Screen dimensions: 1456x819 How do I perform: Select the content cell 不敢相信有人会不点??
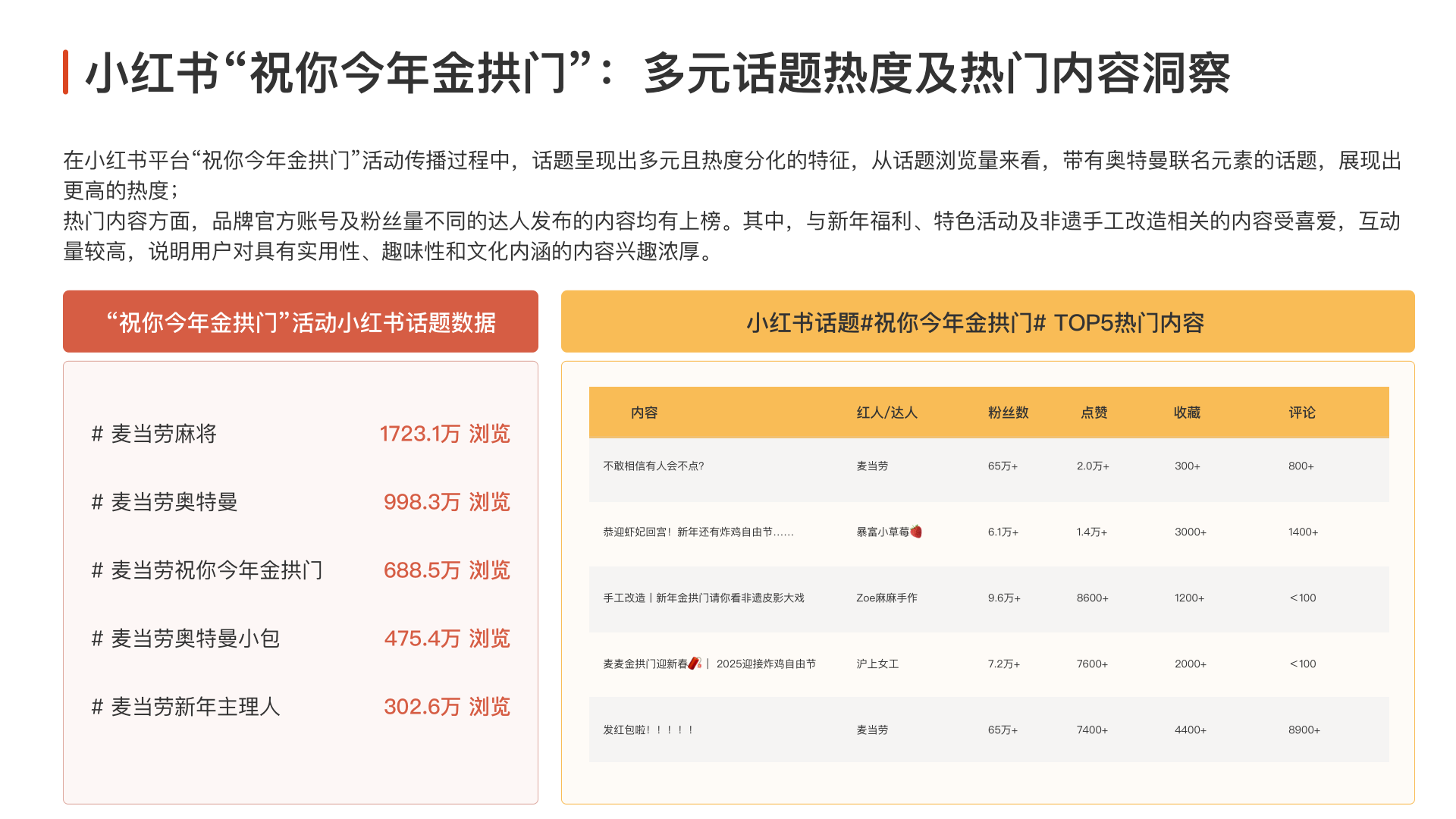point(654,466)
